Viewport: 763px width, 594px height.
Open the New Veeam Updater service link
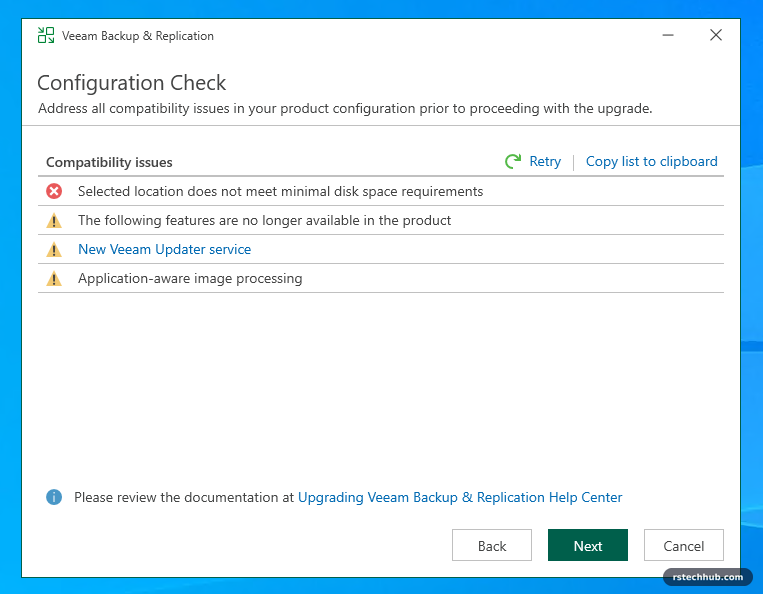coord(164,249)
